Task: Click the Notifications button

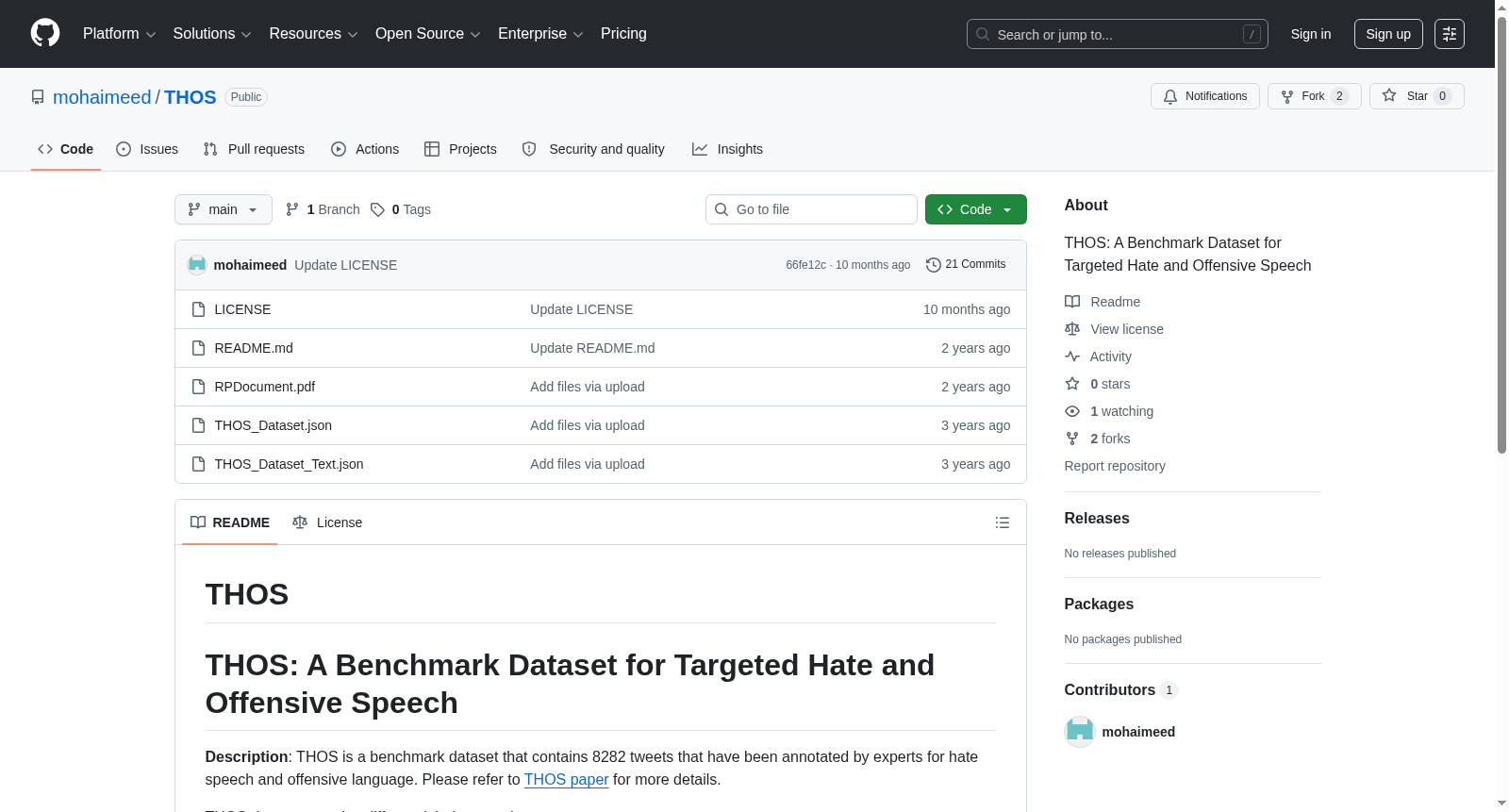Action: 1205,96
